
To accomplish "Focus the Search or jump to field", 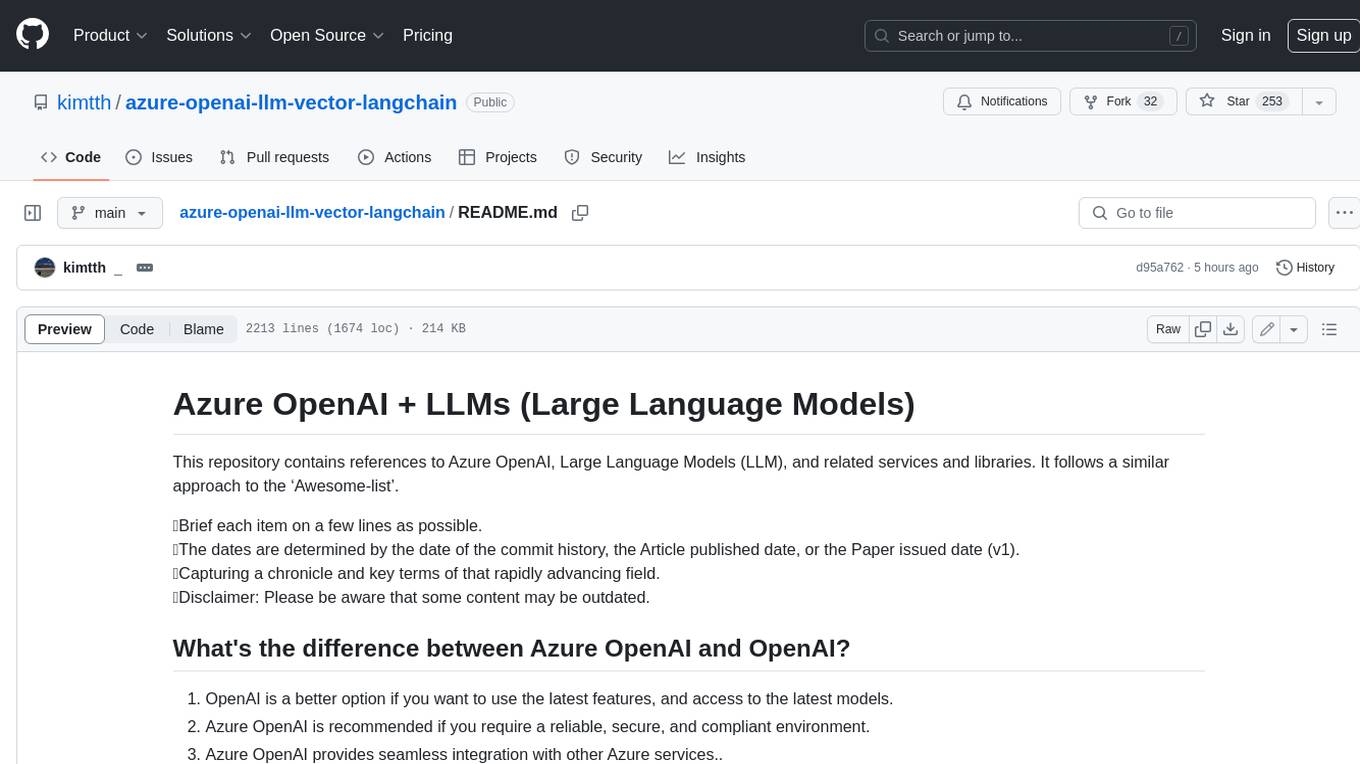I will [x=1032, y=36].
